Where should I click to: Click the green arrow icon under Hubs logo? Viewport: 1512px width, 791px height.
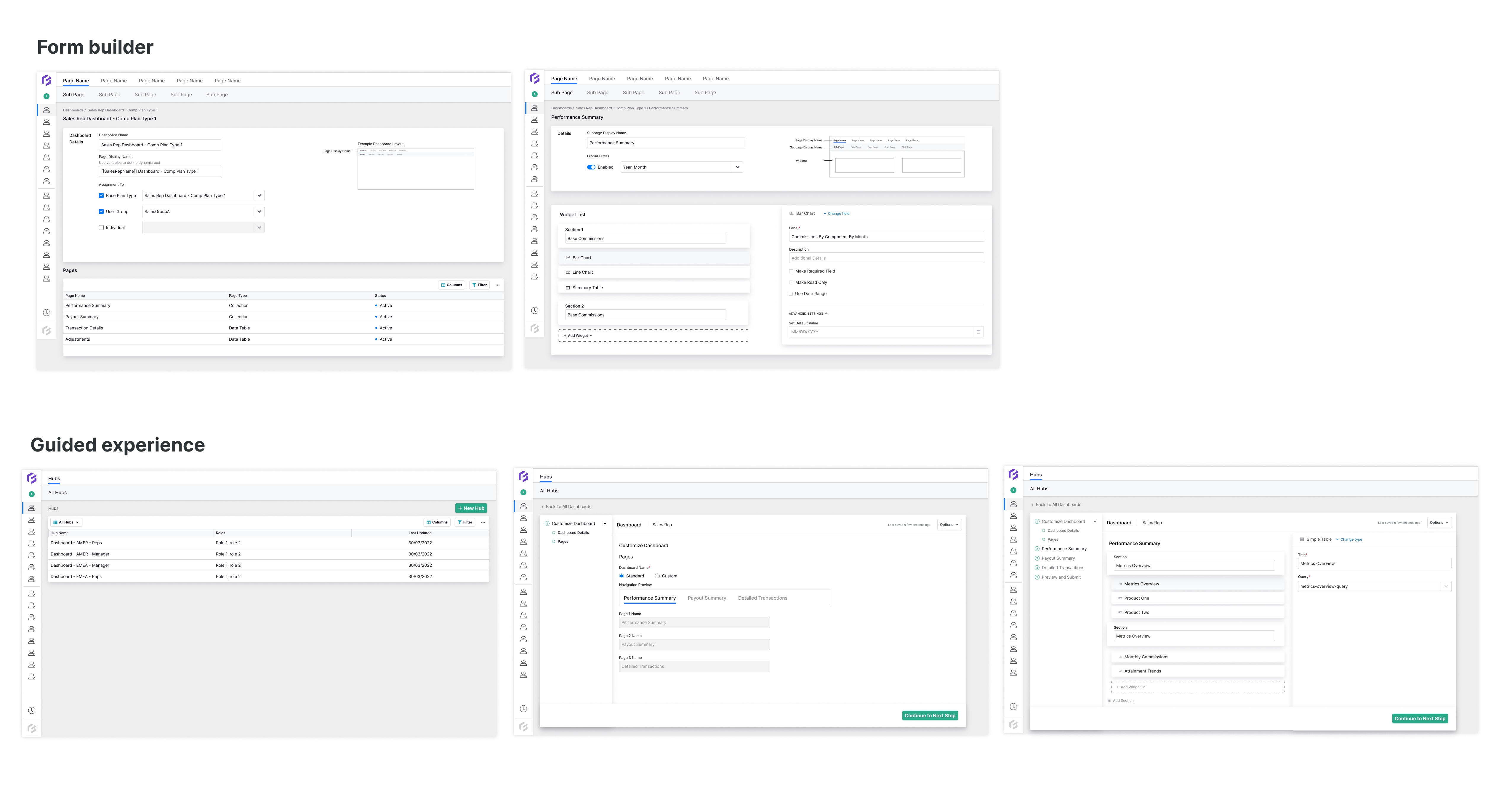(32, 494)
